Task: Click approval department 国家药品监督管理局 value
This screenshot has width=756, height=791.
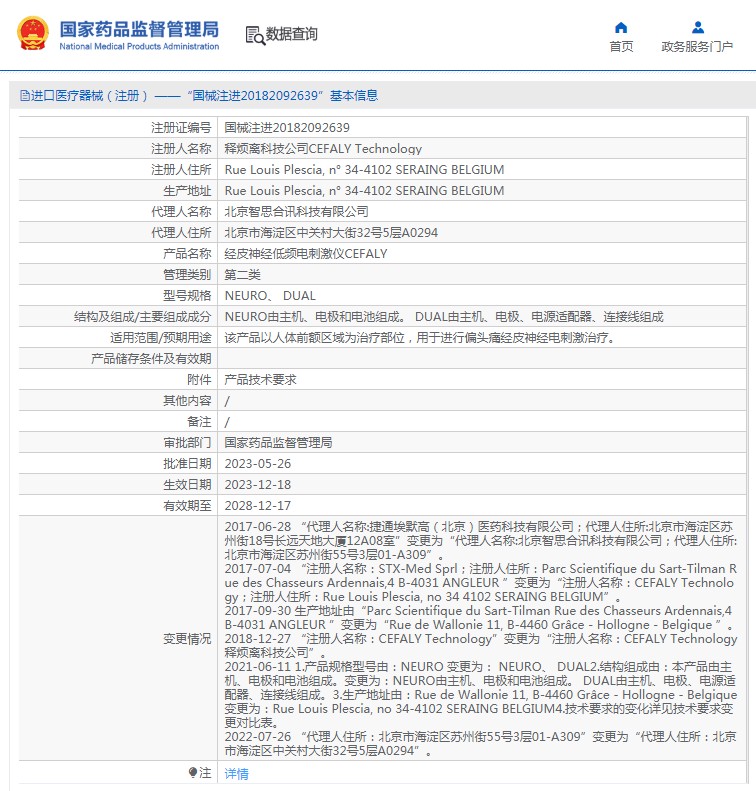Action: coord(278,443)
